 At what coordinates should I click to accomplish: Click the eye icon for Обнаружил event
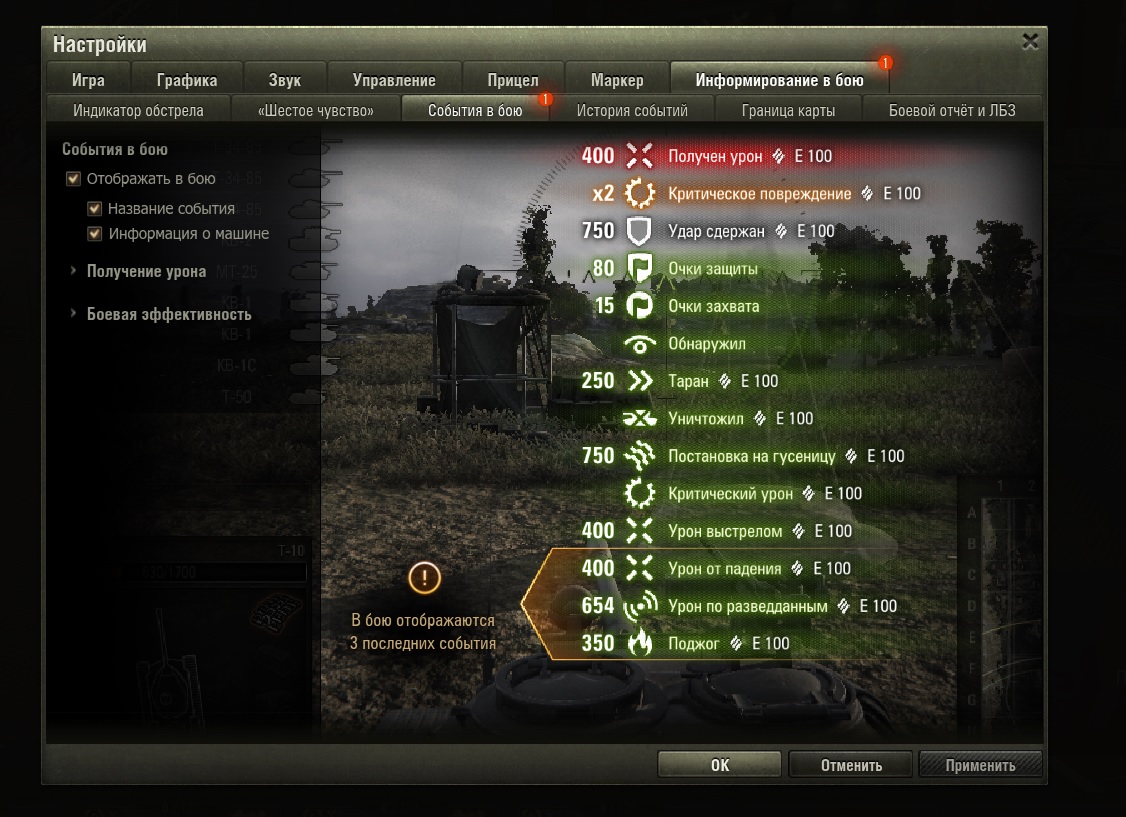[639, 344]
